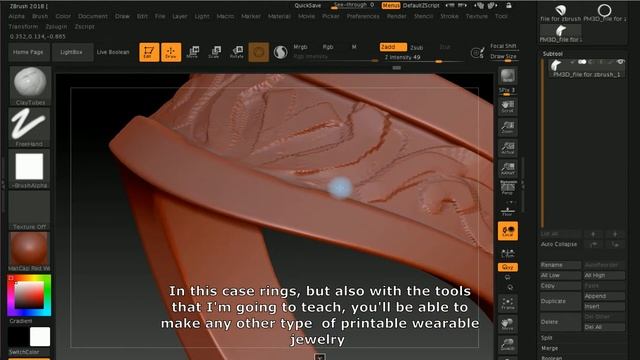This screenshot has height=360, width=640.
Task: Open the Home Page button
Action: click(29, 52)
